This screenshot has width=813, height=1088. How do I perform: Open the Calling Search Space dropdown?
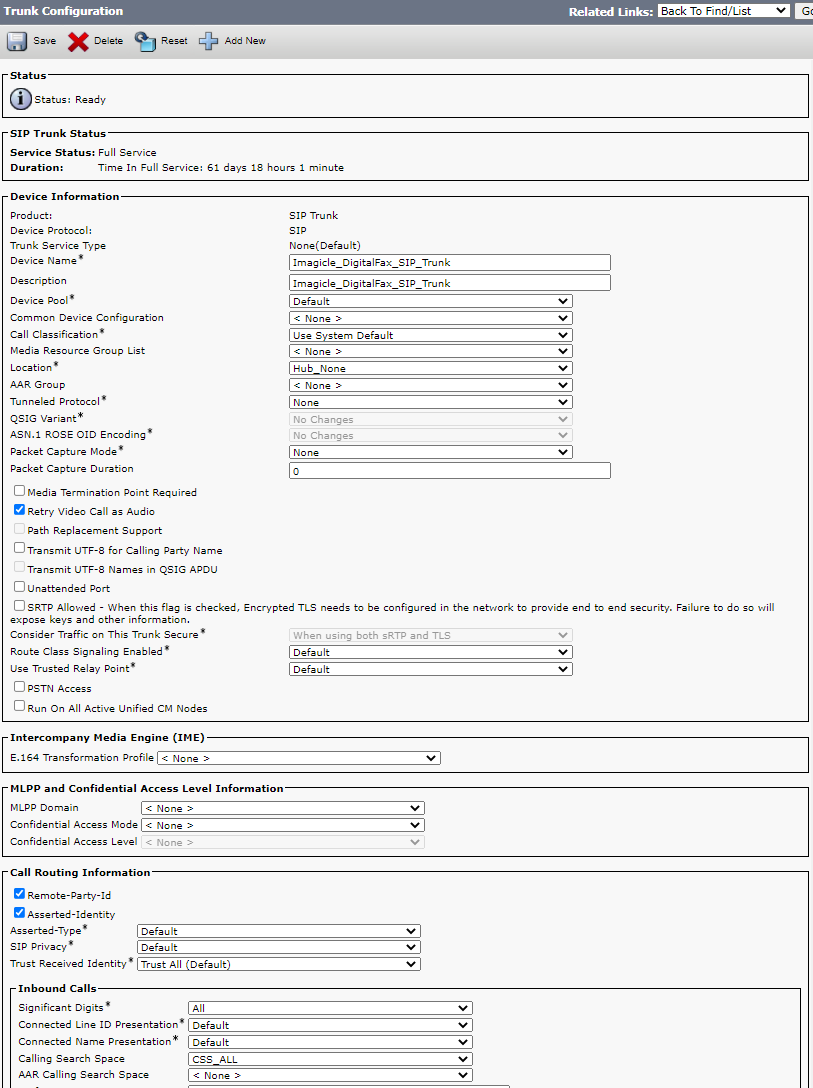tap(329, 1059)
